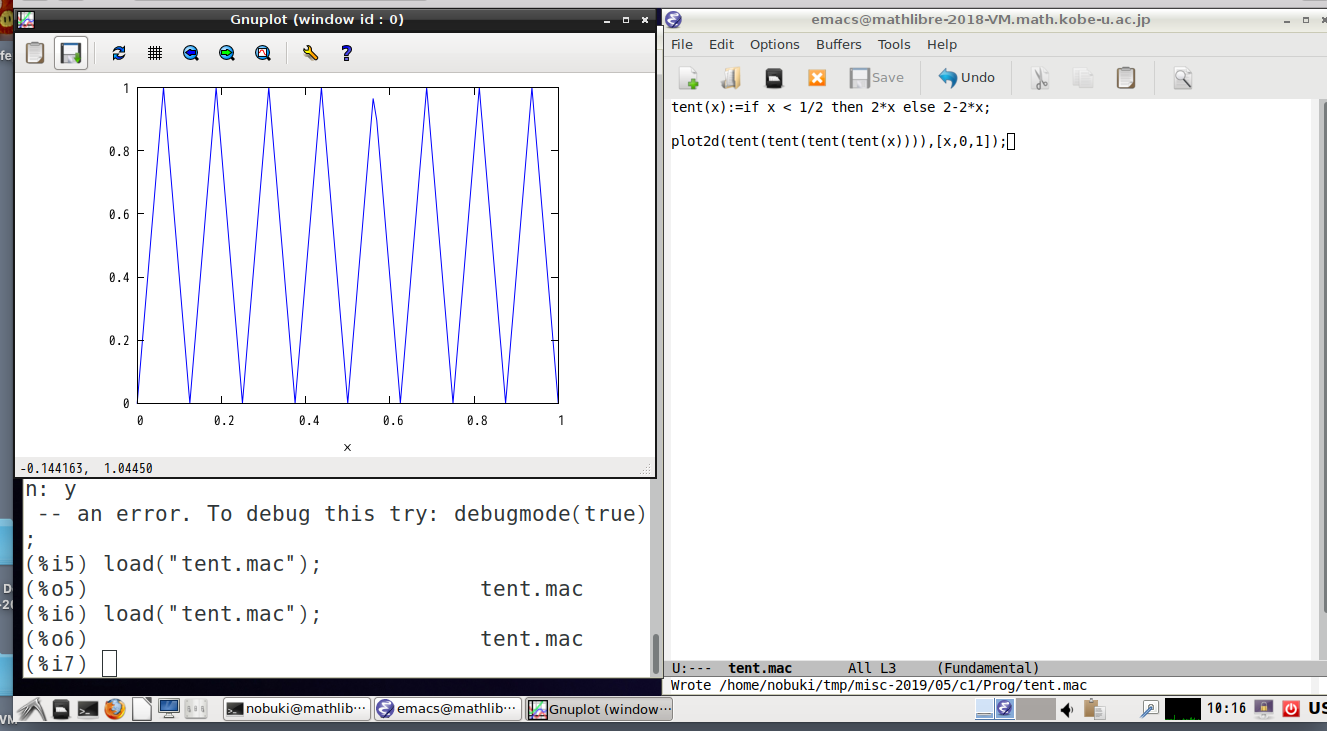Viewport: 1327px width, 731px height.
Task: Click the file manager launcher in taskbar
Action: (x=62, y=709)
